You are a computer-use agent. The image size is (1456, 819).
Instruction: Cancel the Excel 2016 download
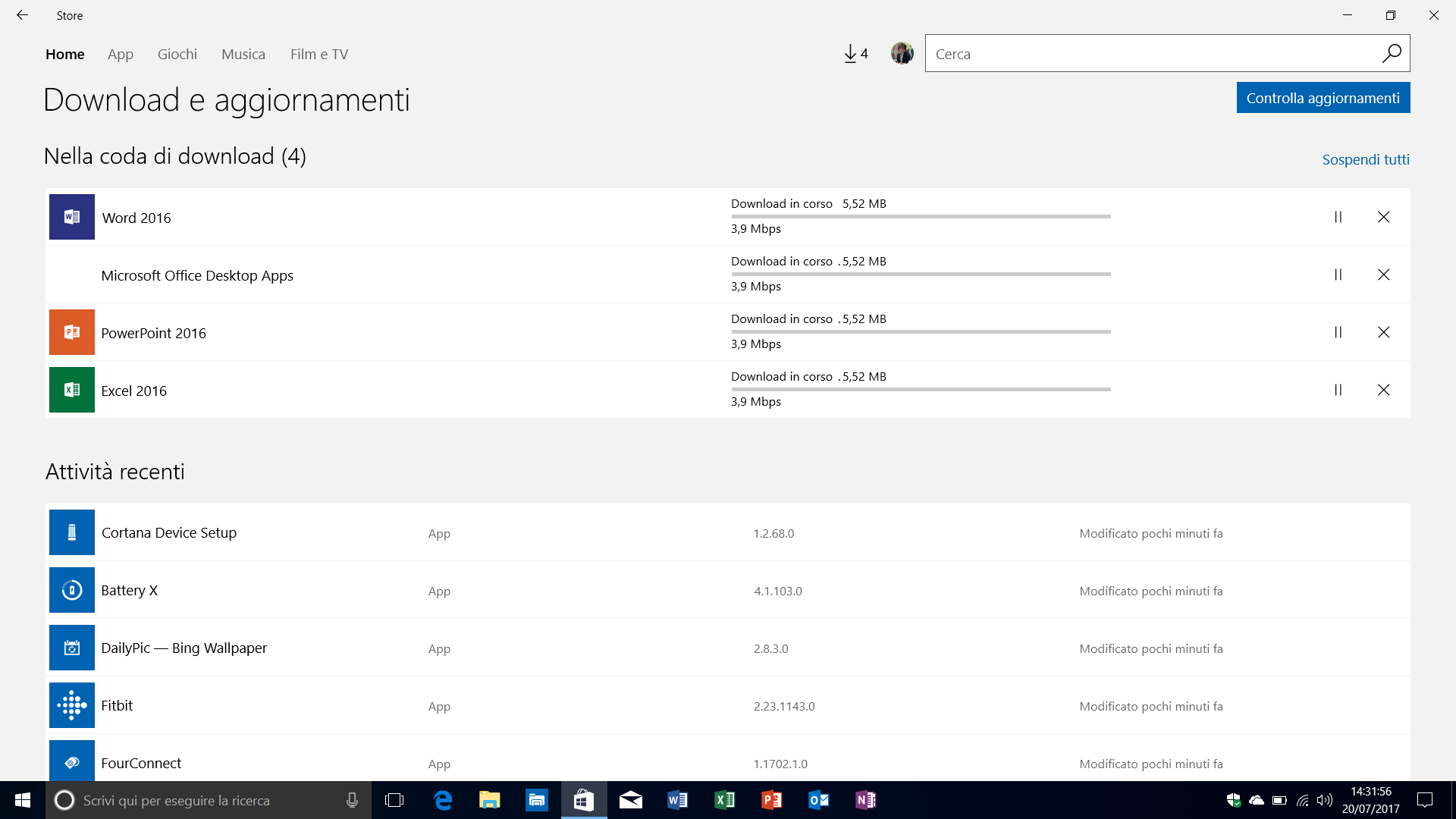point(1384,390)
